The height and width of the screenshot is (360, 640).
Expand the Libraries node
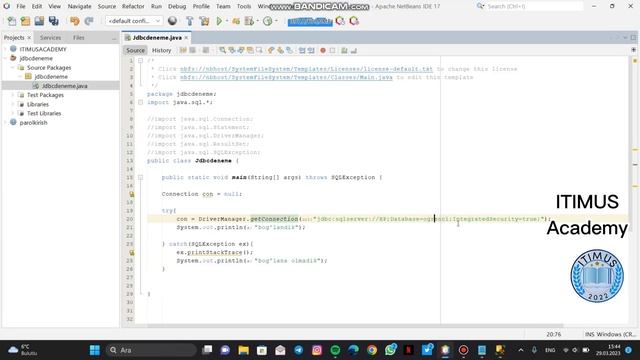click(13, 104)
